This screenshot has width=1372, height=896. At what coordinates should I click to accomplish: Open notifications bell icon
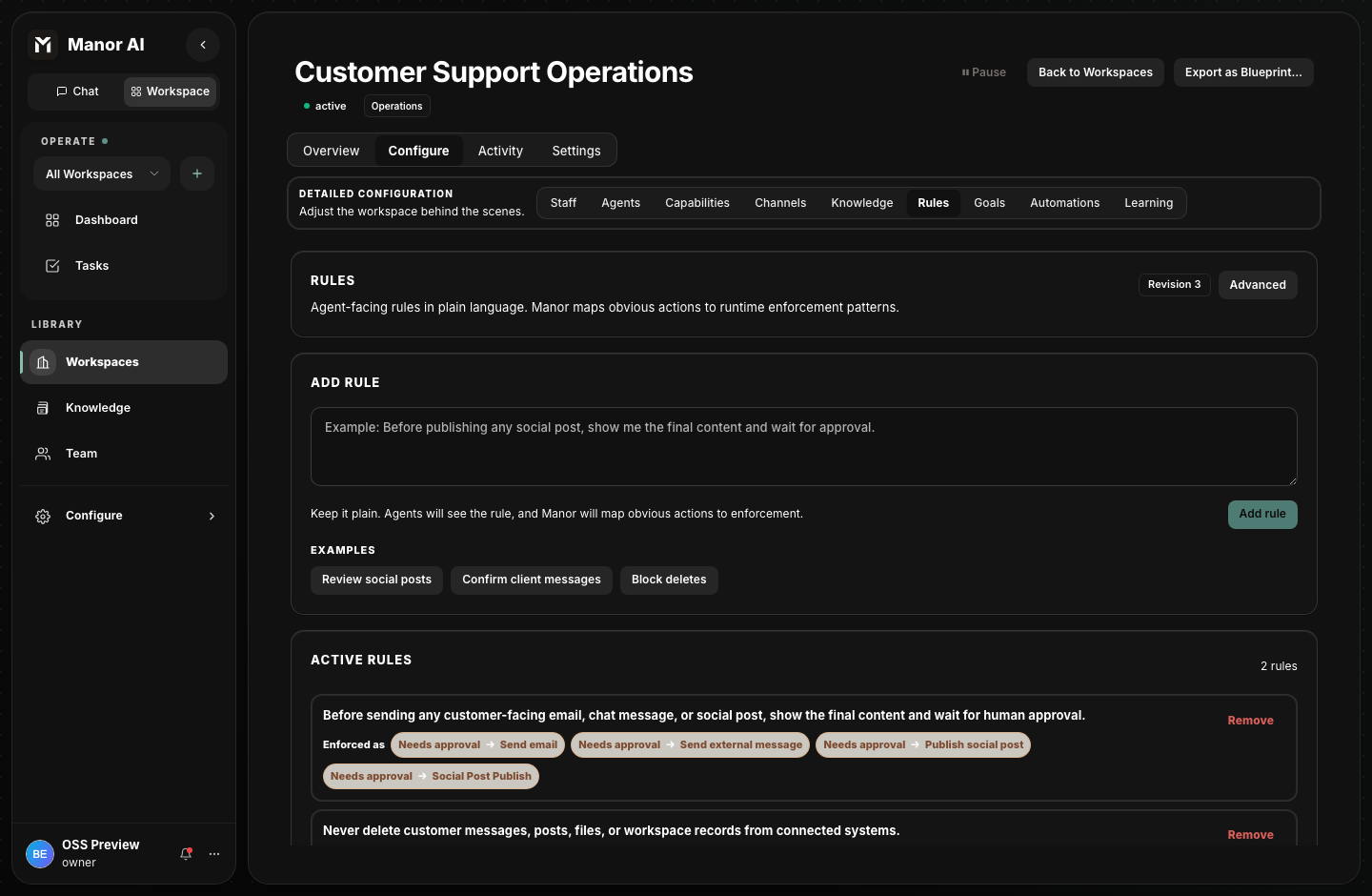(x=186, y=854)
